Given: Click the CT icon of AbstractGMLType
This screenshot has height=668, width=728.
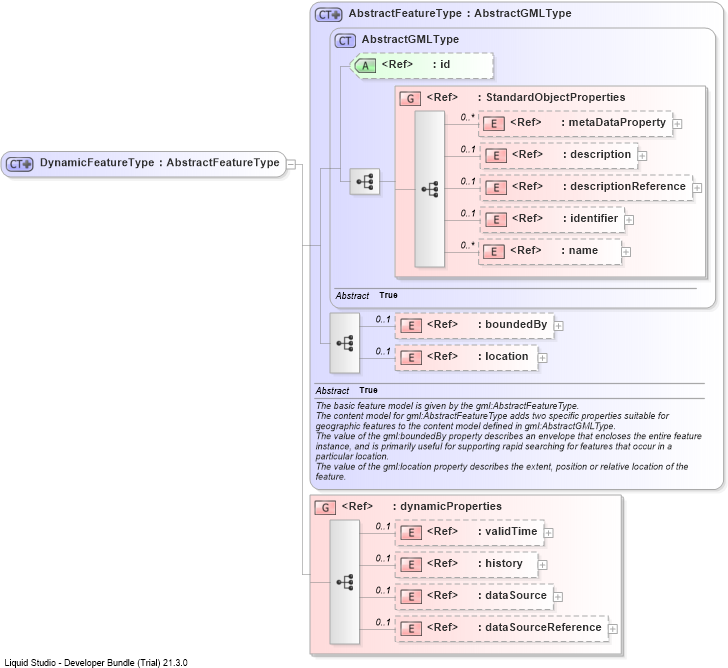Looking at the screenshot, I should coord(345,41).
